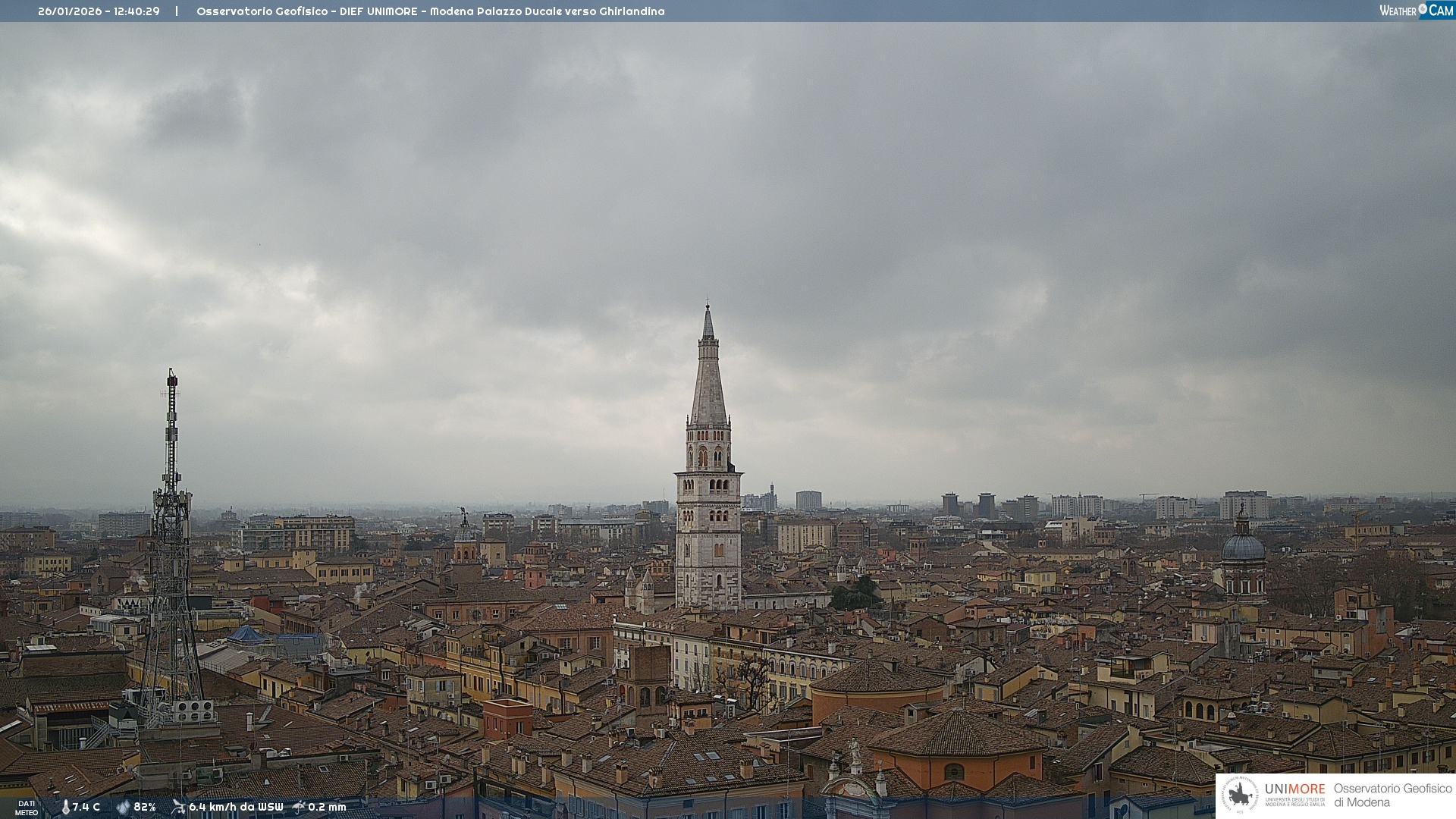Click the grey church dome on right
This screenshot has width=1456, height=819.
(x=1243, y=548)
